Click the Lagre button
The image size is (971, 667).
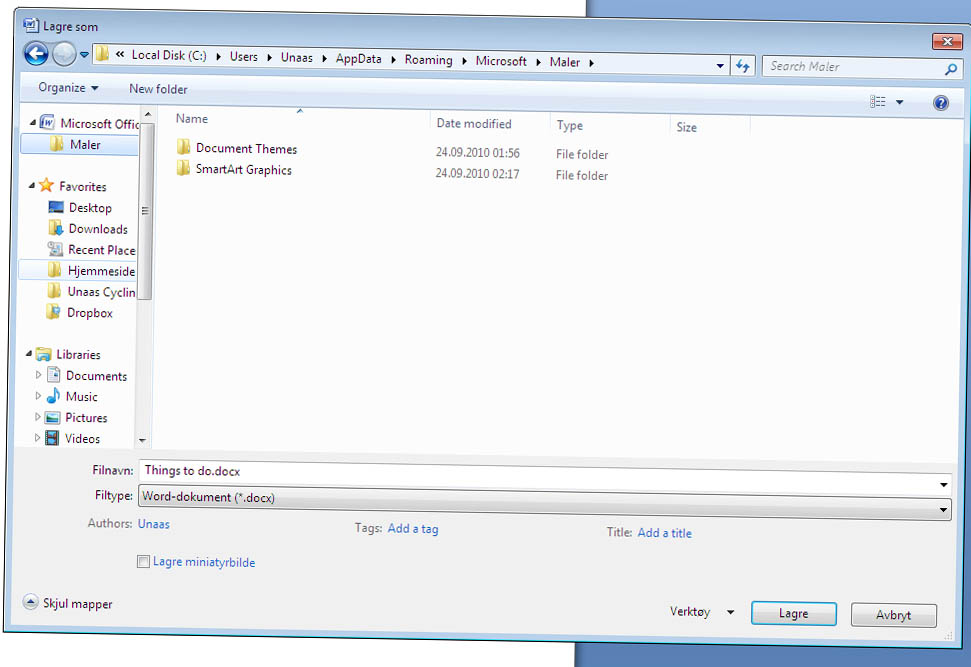pyautogui.click(x=793, y=614)
